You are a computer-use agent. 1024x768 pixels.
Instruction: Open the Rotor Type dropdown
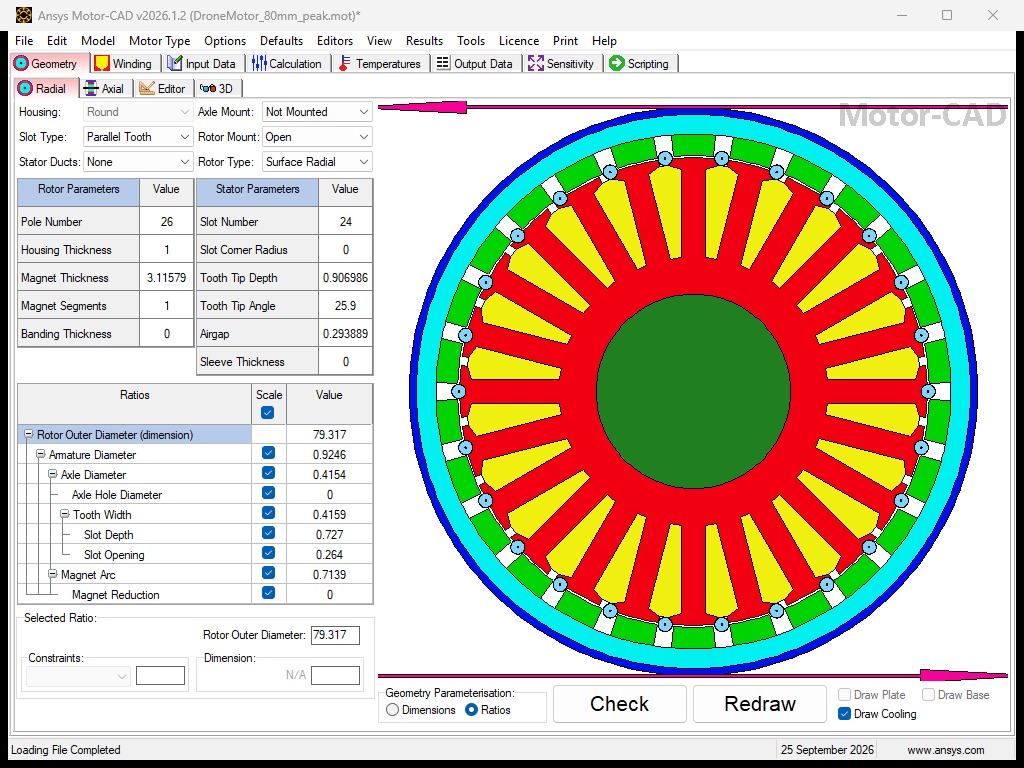(x=317, y=161)
